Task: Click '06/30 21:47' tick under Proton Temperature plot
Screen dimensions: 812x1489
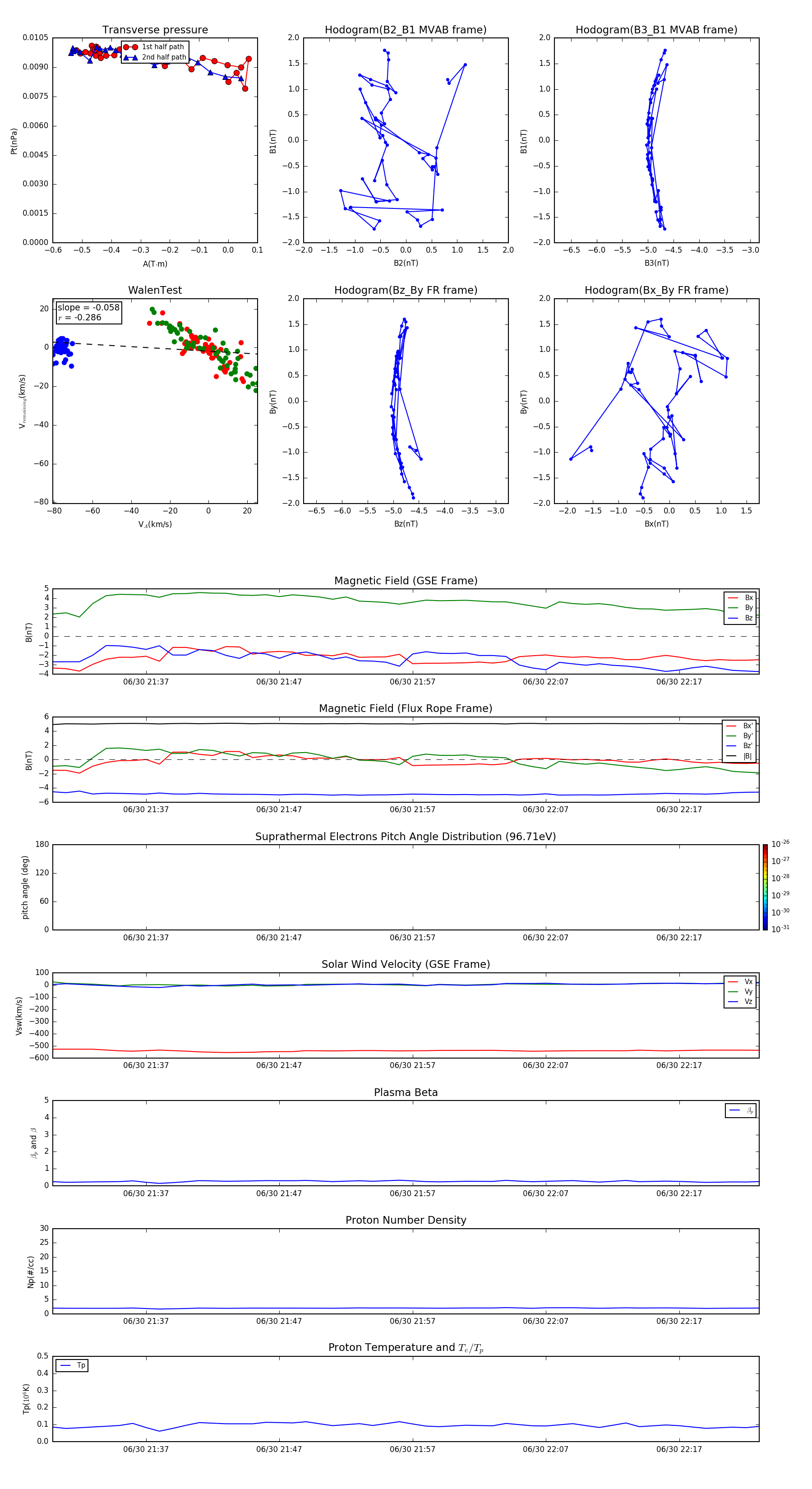Action: click(x=279, y=1449)
